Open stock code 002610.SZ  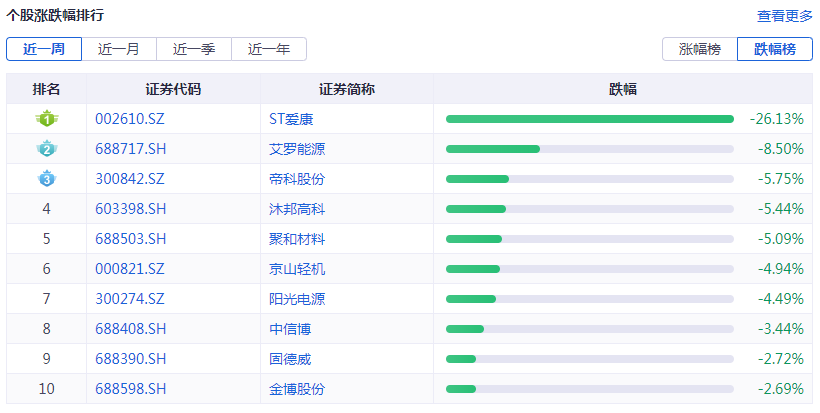130,119
